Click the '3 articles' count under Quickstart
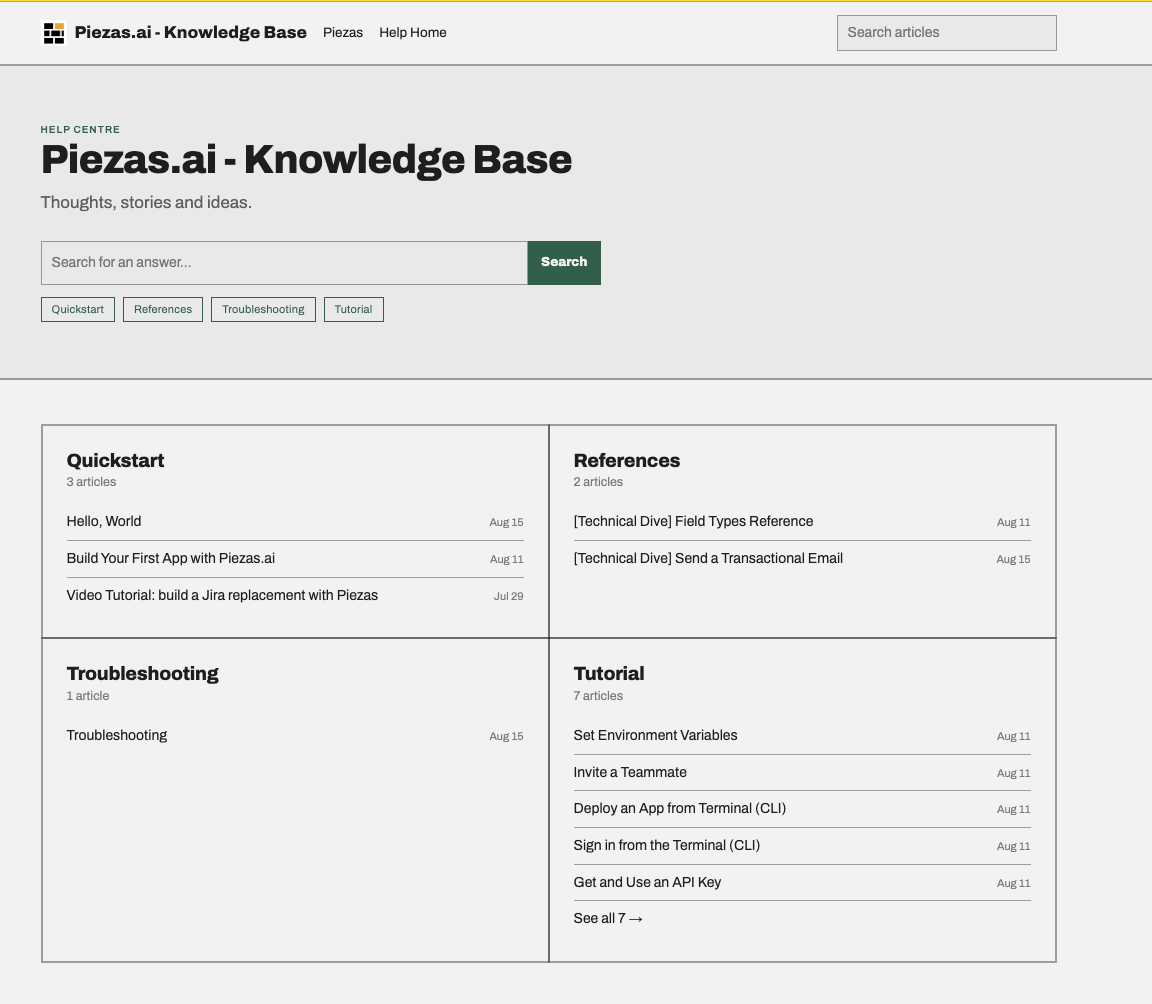The width and height of the screenshot is (1152, 1004). [x=91, y=482]
